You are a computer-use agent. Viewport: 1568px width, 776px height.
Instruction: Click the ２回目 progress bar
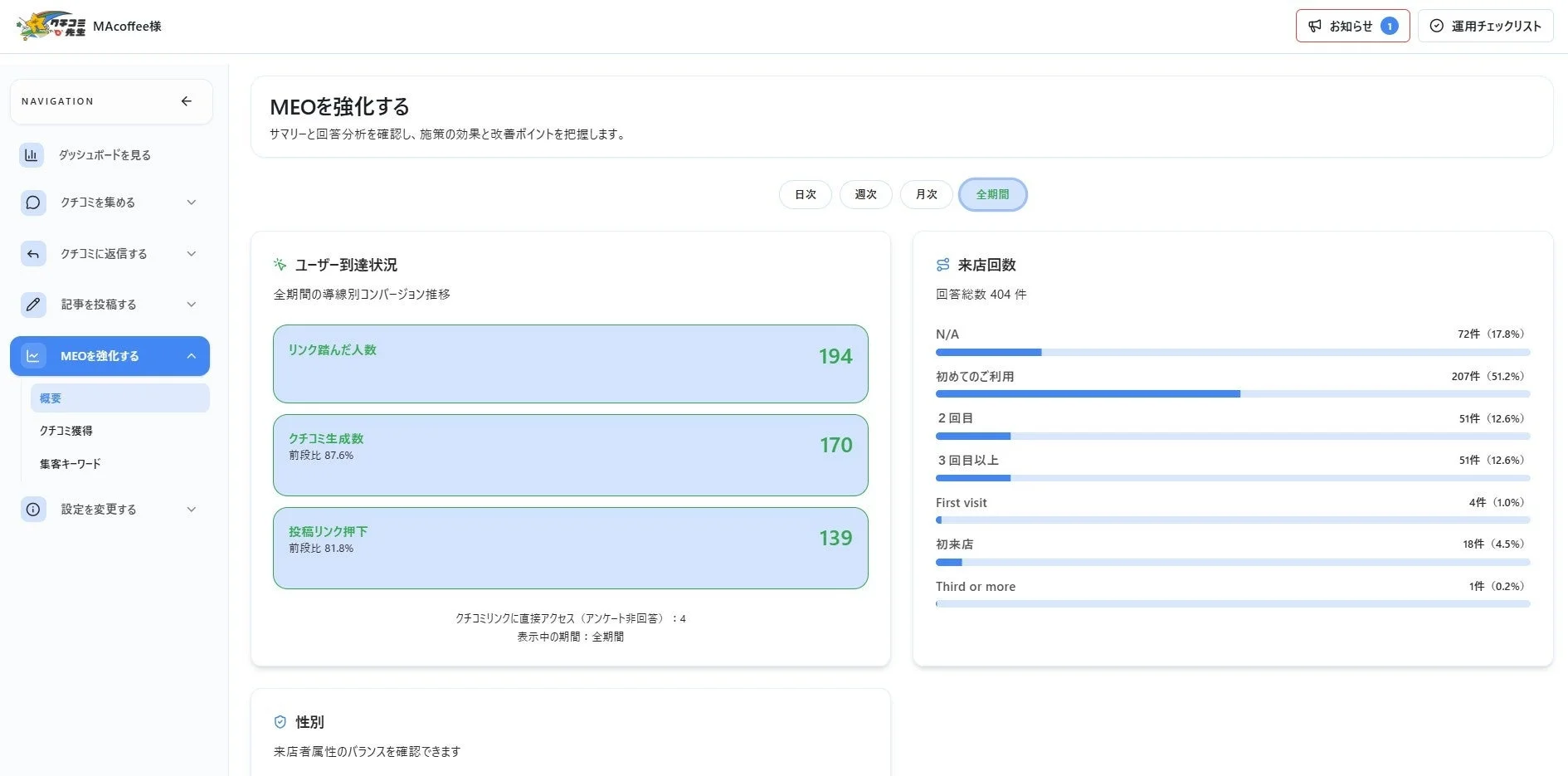1233,437
